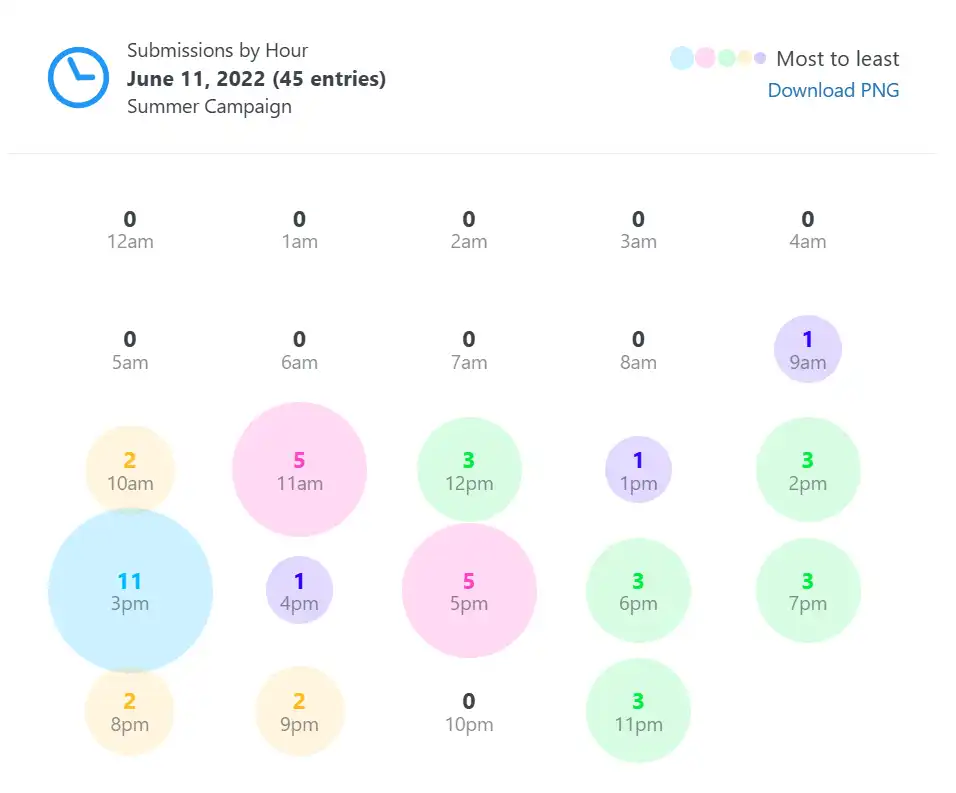Click the 12pm green bubble
The width and height of the screenshot is (956, 793).
pyautogui.click(x=469, y=470)
